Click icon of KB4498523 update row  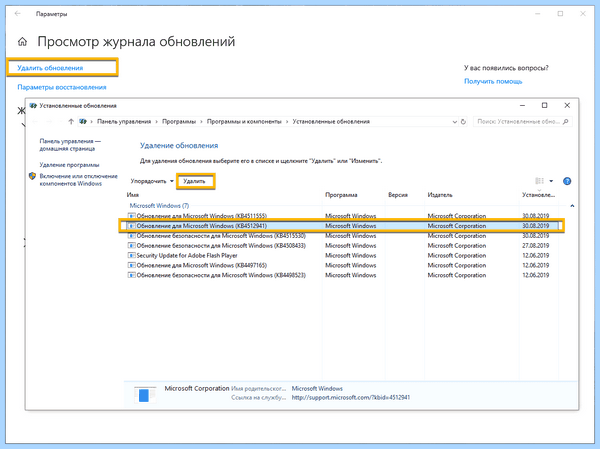point(131,275)
